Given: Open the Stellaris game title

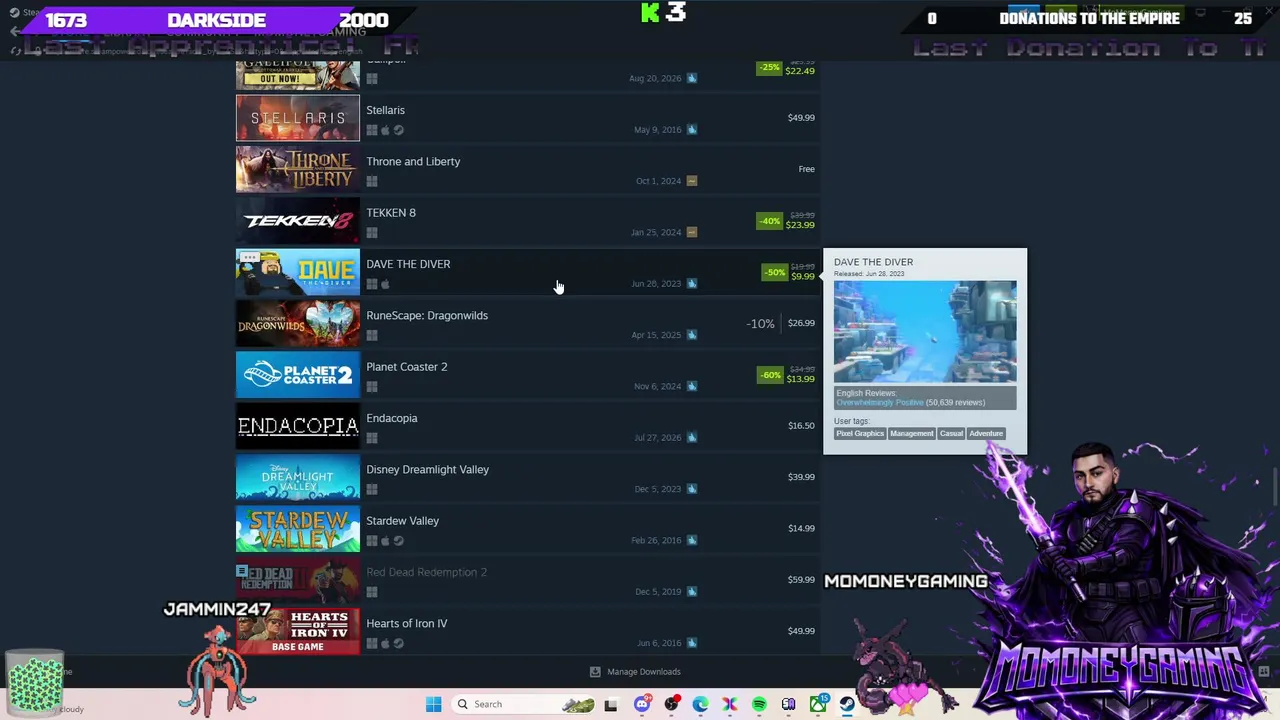Looking at the screenshot, I should coord(385,110).
